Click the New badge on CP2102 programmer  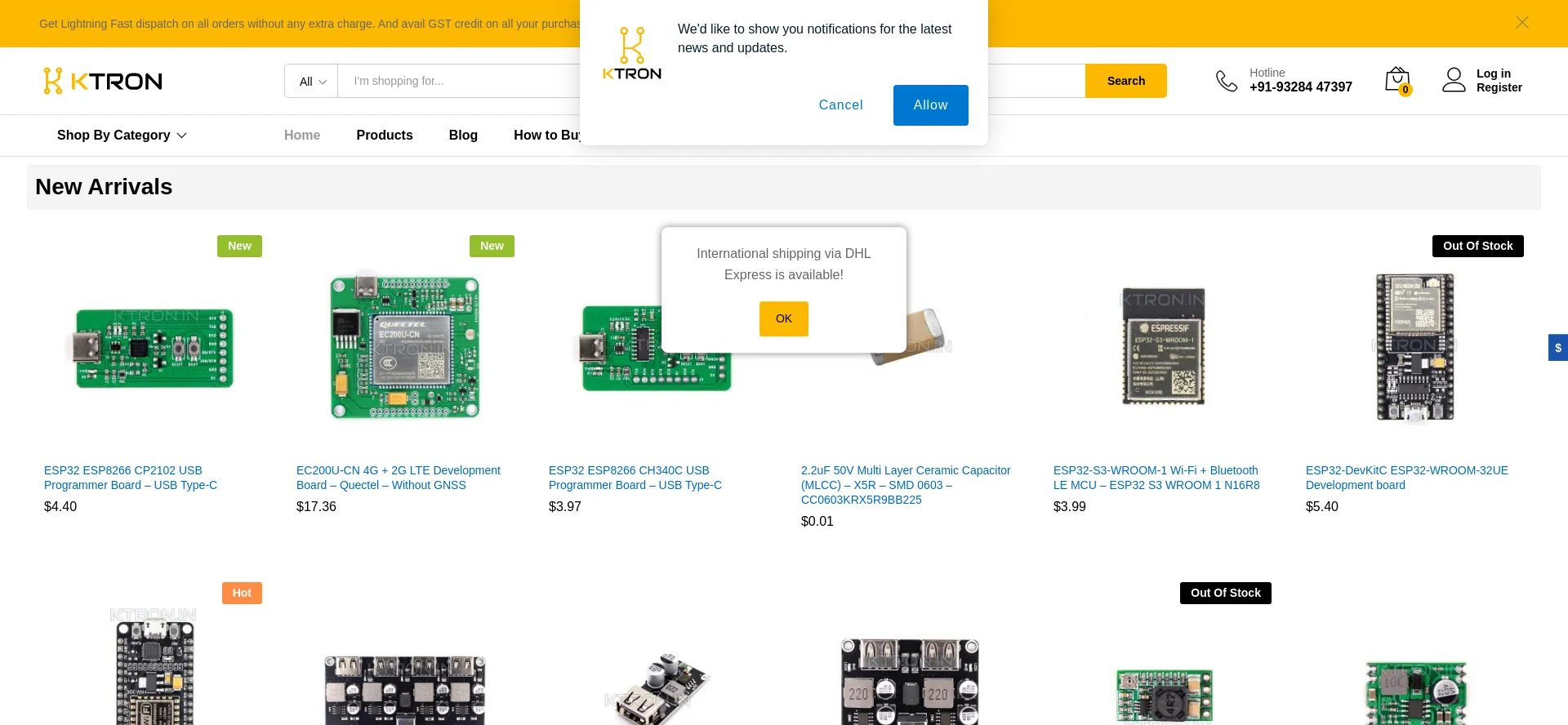(239, 247)
